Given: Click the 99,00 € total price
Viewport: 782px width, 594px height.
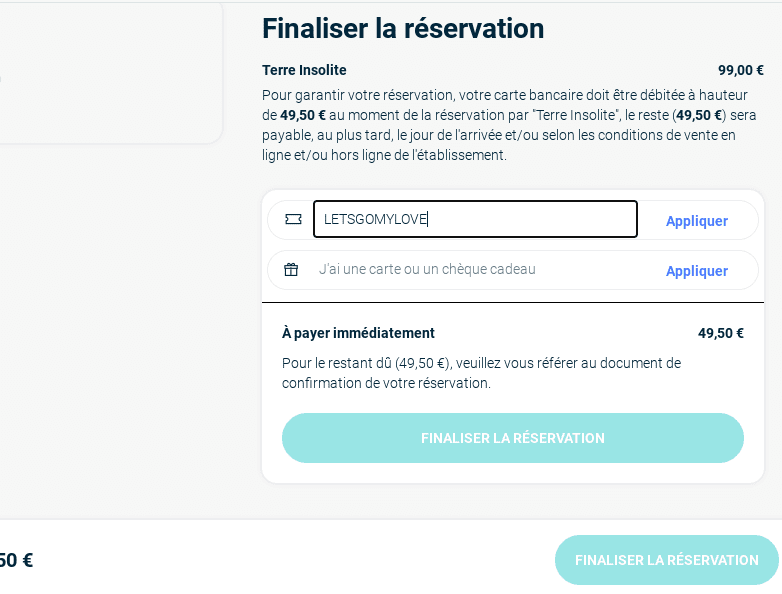Looking at the screenshot, I should [x=741, y=70].
